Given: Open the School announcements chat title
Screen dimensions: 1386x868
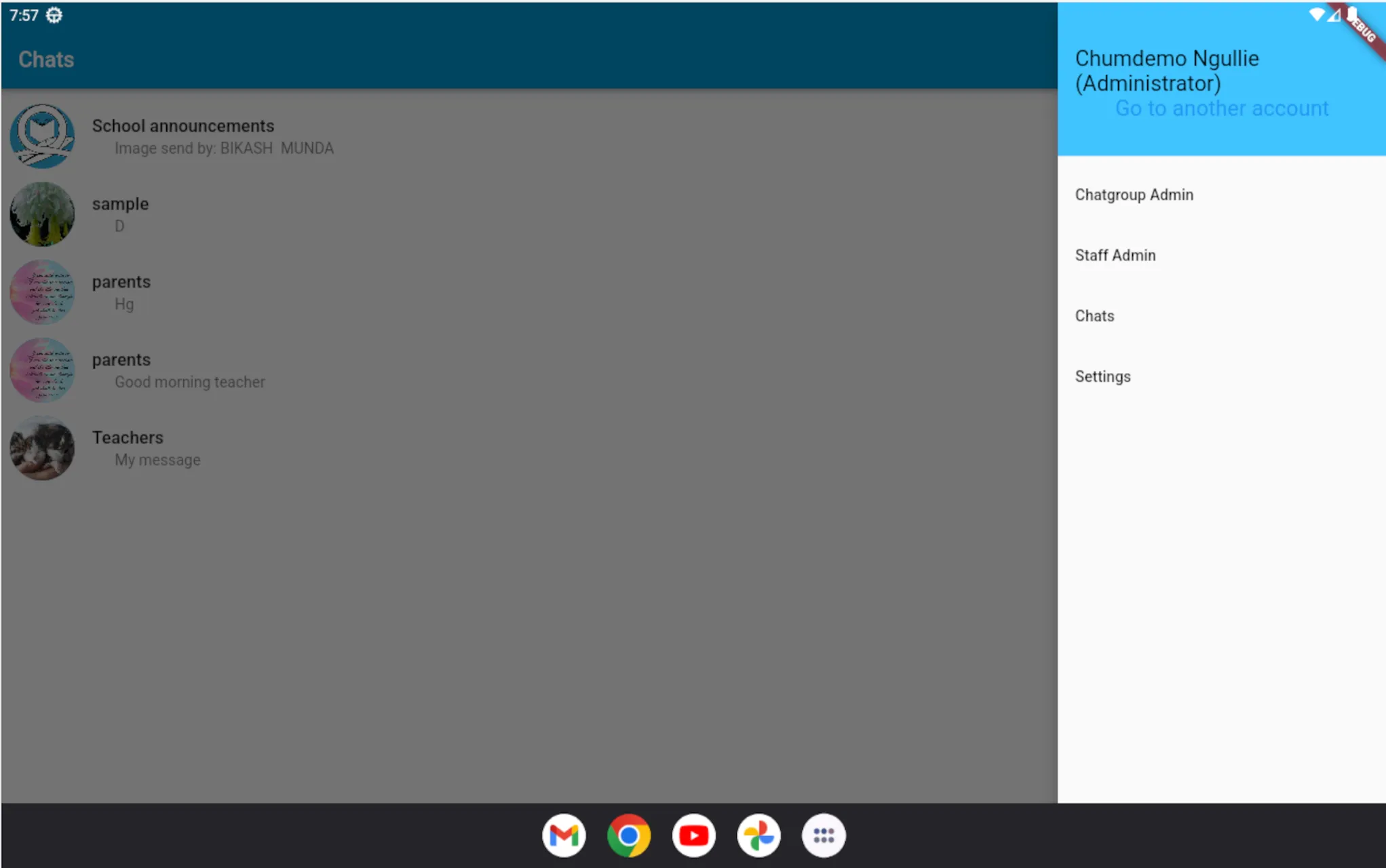Looking at the screenshot, I should coord(183,126).
